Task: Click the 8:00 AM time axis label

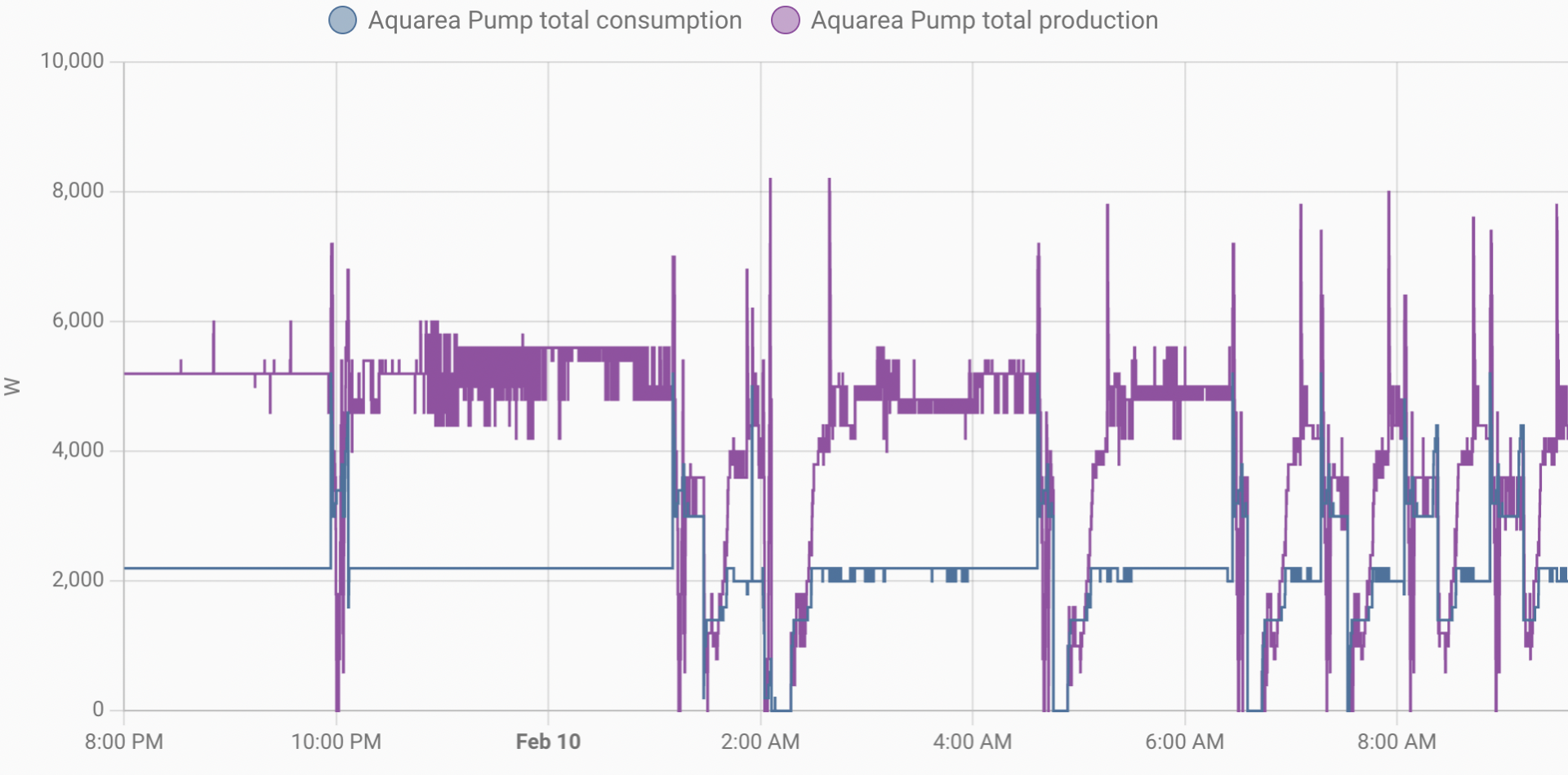Action: (1397, 742)
